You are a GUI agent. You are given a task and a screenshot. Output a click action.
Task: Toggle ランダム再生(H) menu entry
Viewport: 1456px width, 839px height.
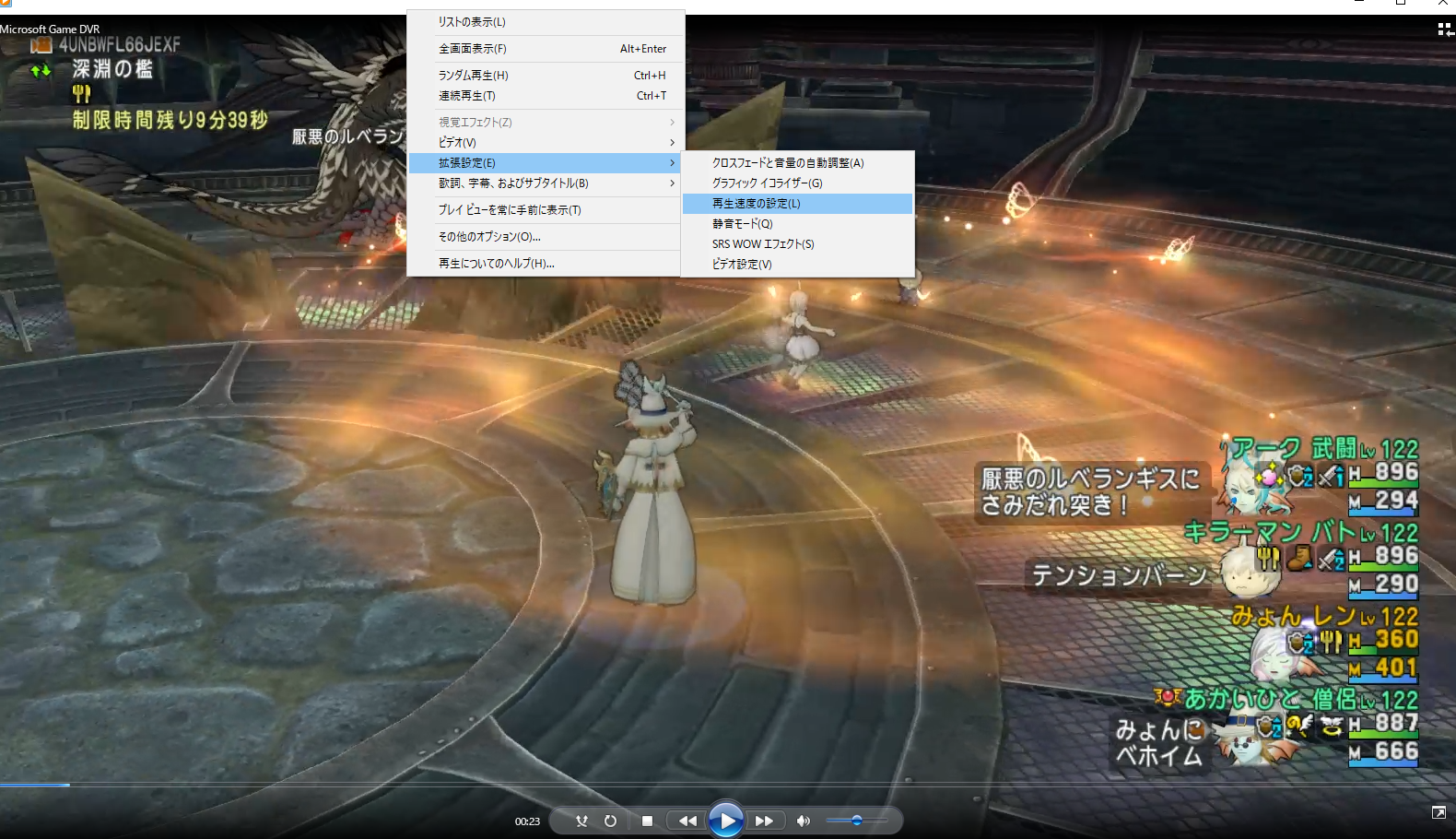544,76
